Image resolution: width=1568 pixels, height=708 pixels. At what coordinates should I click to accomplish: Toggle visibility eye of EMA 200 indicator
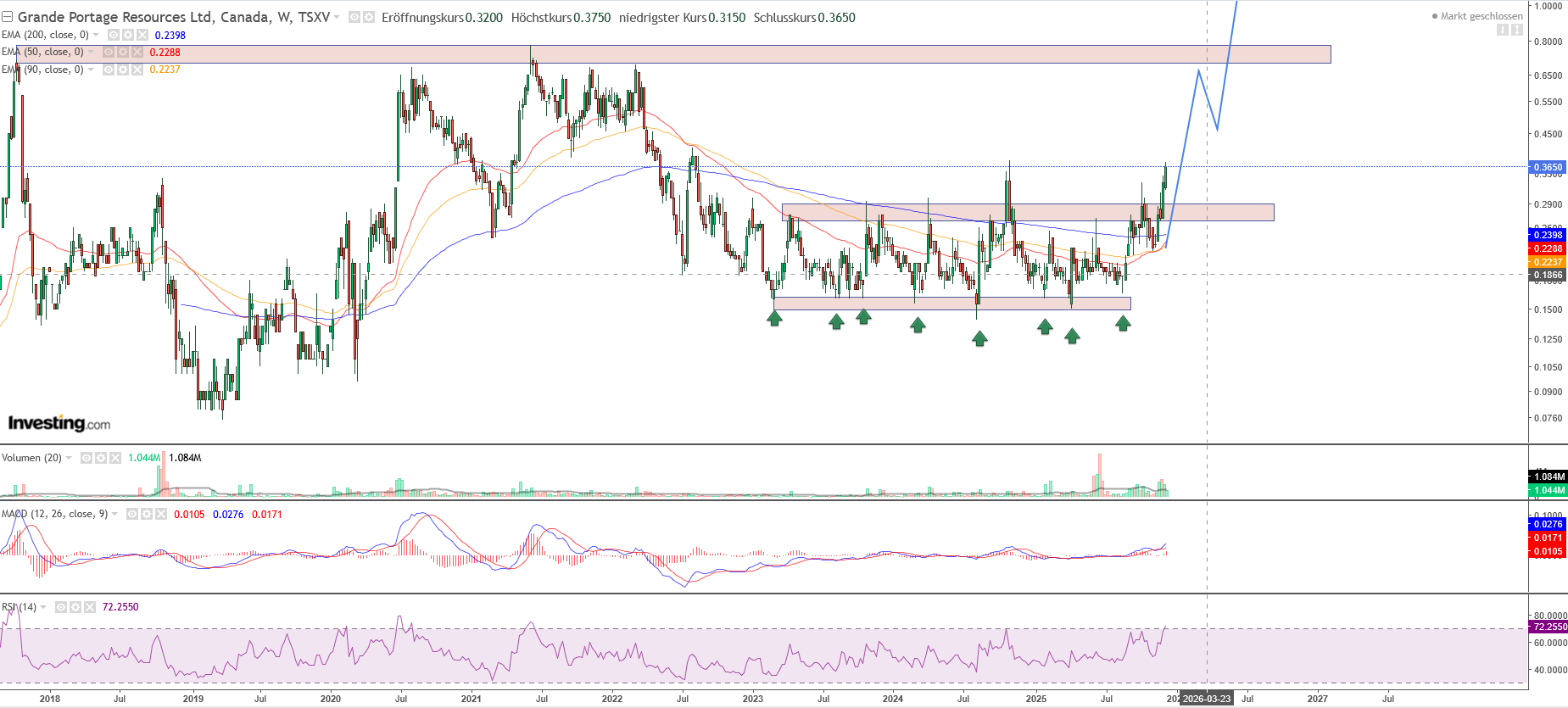113,35
